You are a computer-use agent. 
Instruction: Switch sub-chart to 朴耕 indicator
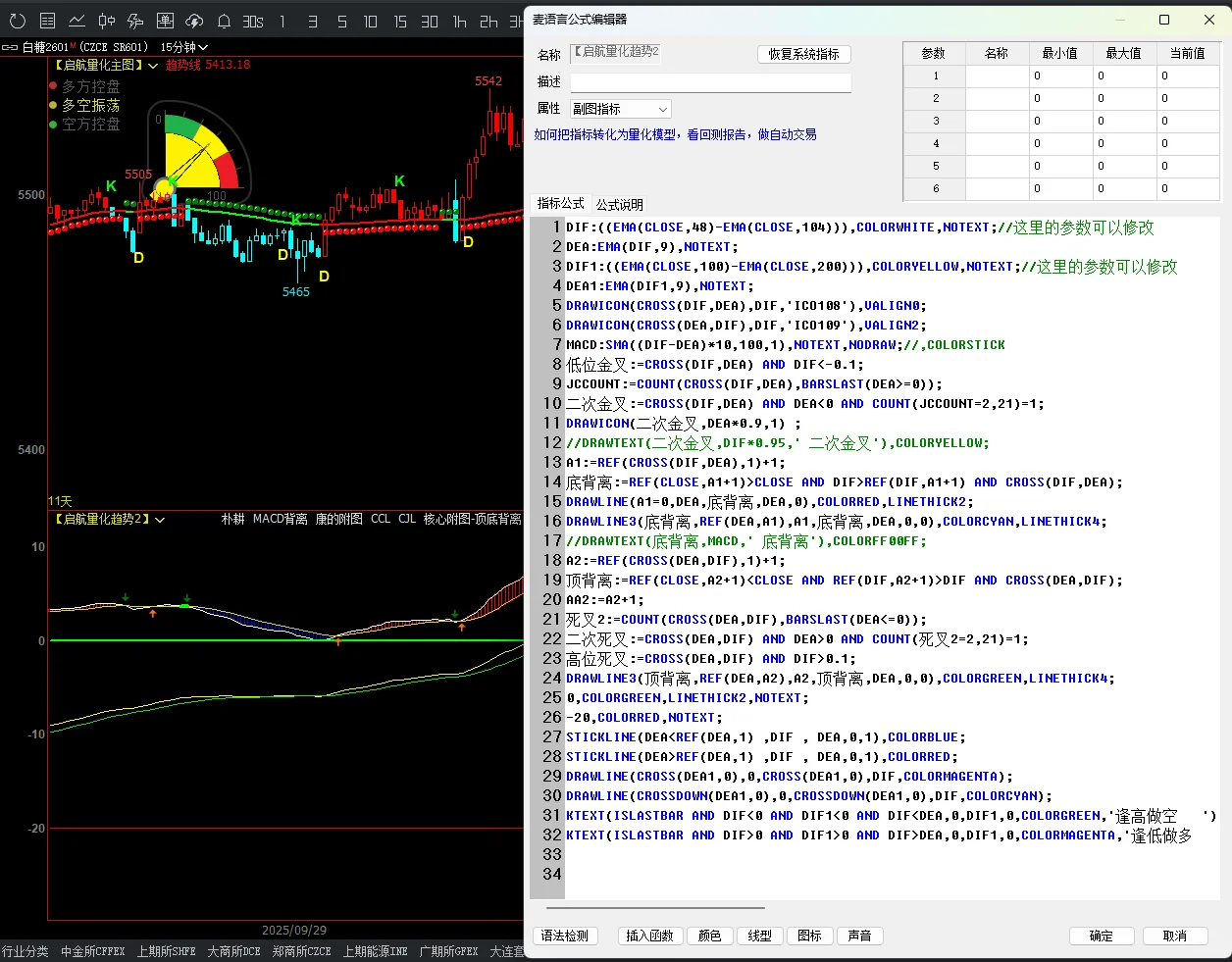(x=232, y=519)
